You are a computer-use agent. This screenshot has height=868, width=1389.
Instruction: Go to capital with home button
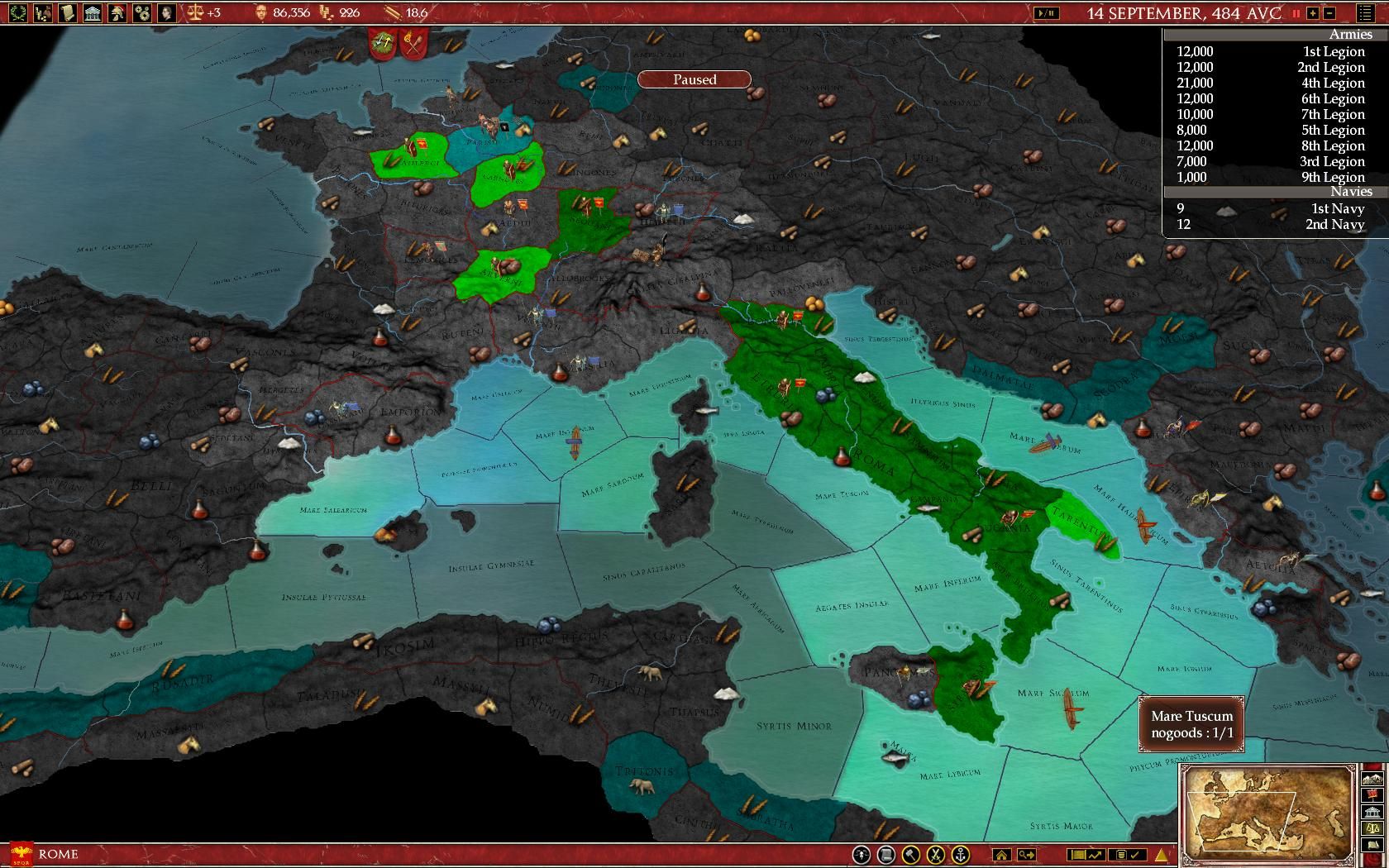point(1001,855)
